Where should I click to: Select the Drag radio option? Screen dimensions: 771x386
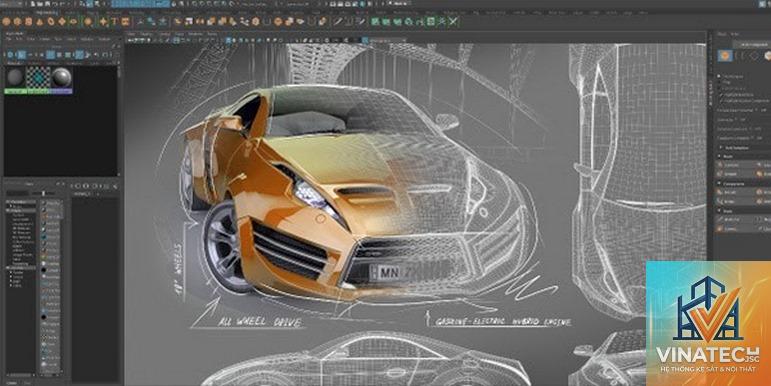(x=719, y=82)
